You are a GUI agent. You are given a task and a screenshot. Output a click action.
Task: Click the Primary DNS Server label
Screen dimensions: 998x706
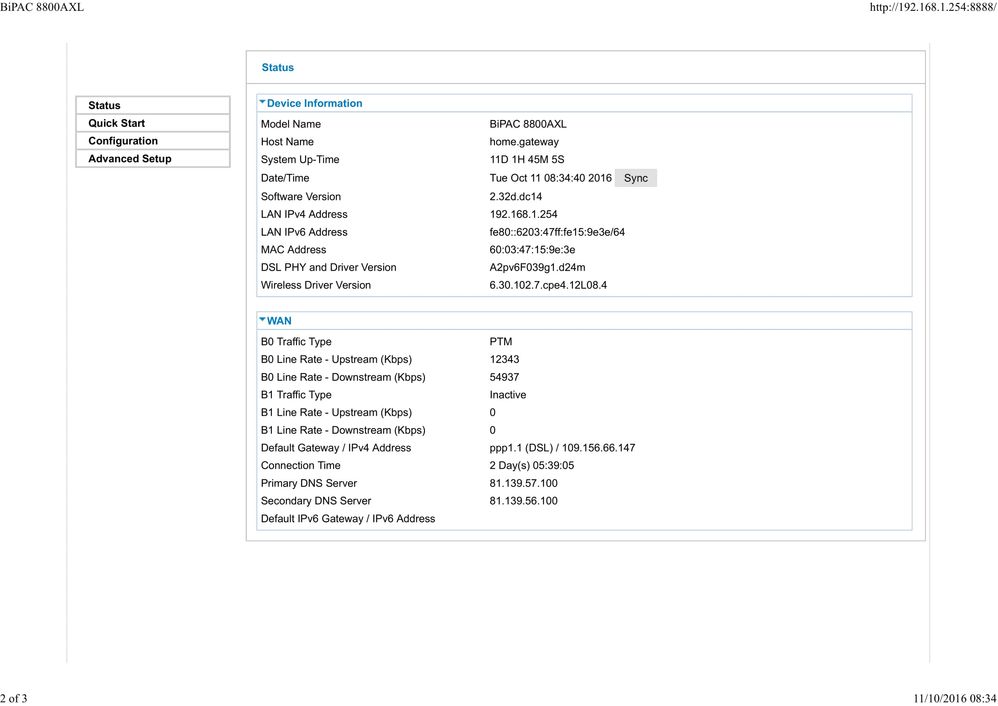309,484
